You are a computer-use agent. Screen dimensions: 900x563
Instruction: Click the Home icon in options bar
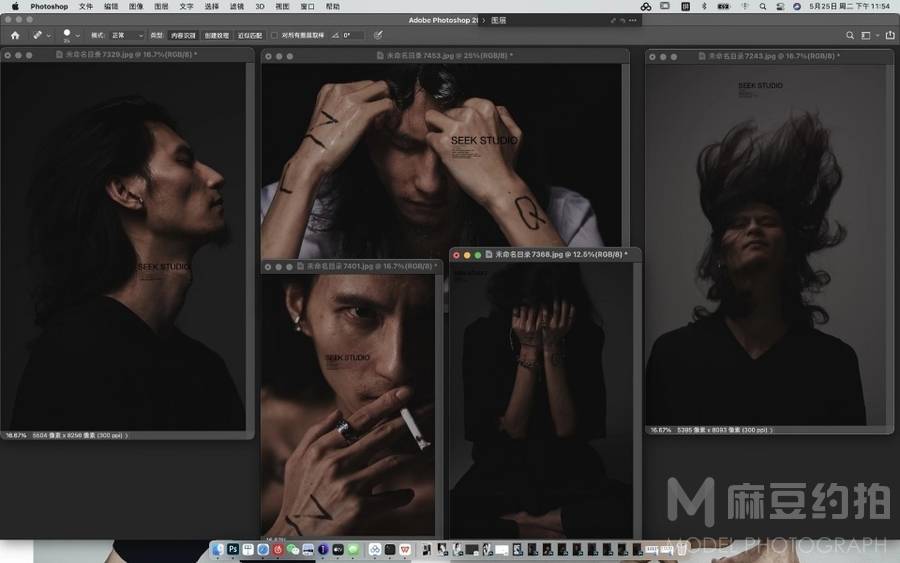pos(15,36)
